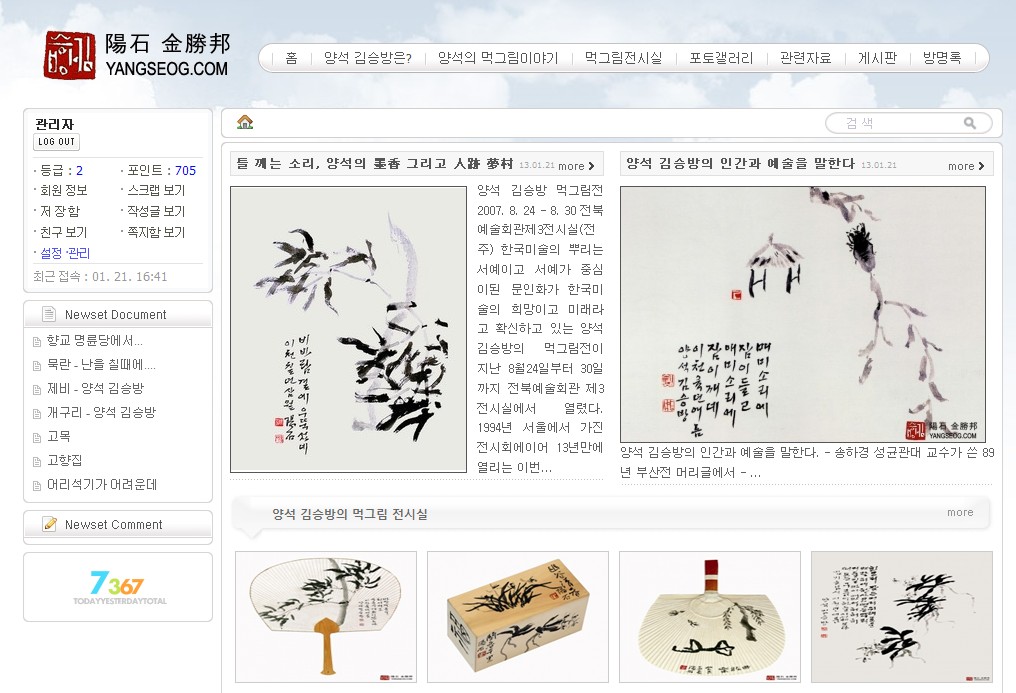Click the 포인트 value 705

click(x=185, y=170)
